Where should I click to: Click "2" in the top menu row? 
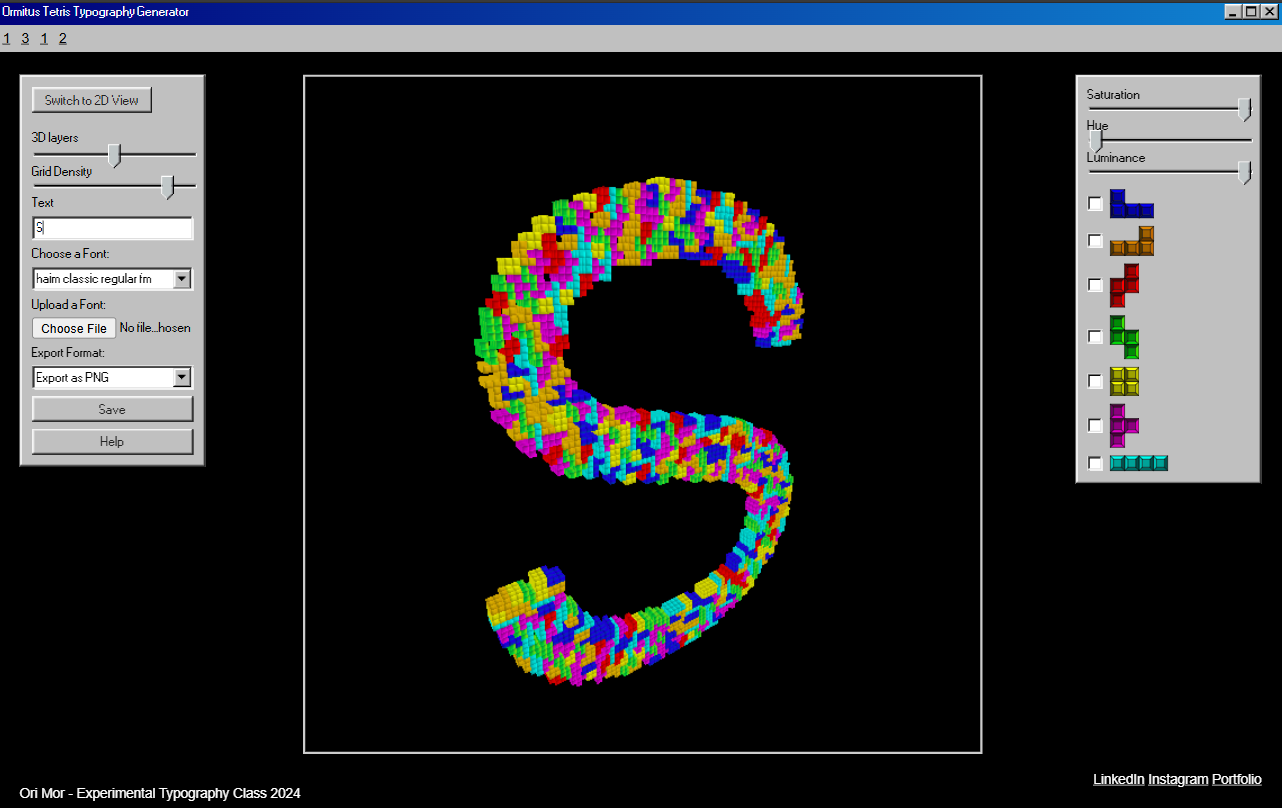(x=62, y=39)
